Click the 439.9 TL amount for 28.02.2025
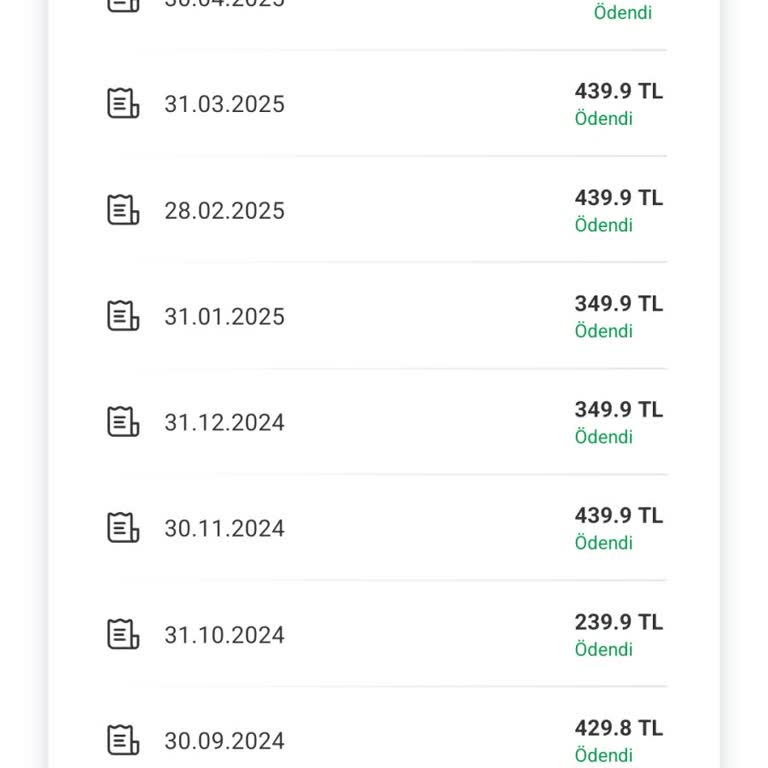The width and height of the screenshot is (768, 768). pyautogui.click(x=618, y=198)
